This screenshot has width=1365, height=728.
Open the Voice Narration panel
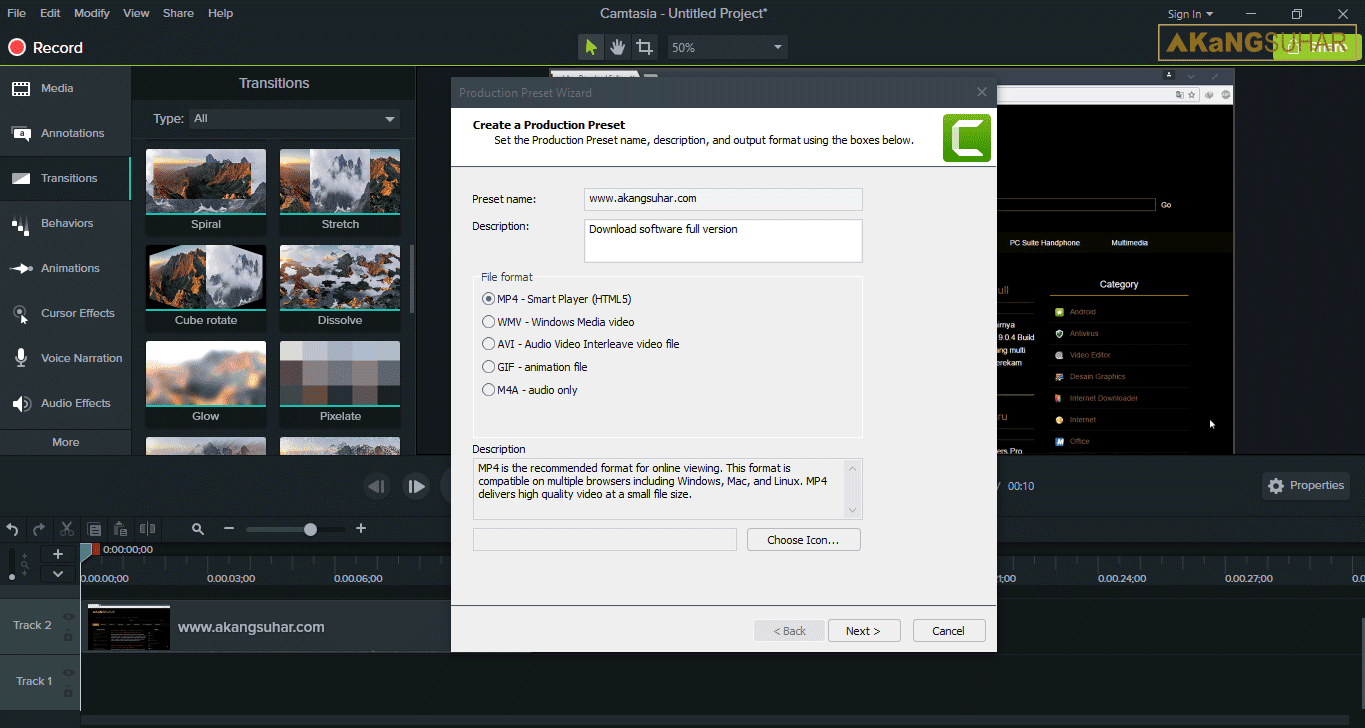(x=65, y=358)
